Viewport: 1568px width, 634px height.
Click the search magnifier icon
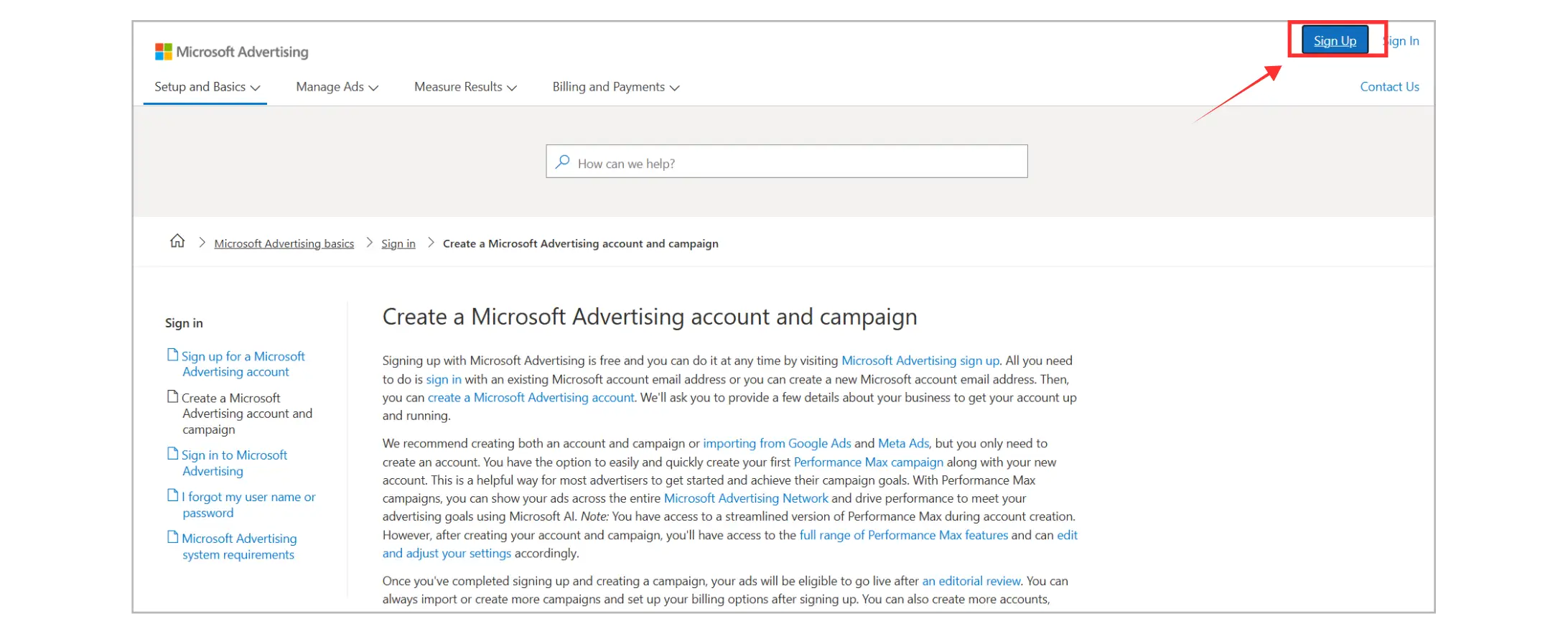click(x=563, y=162)
